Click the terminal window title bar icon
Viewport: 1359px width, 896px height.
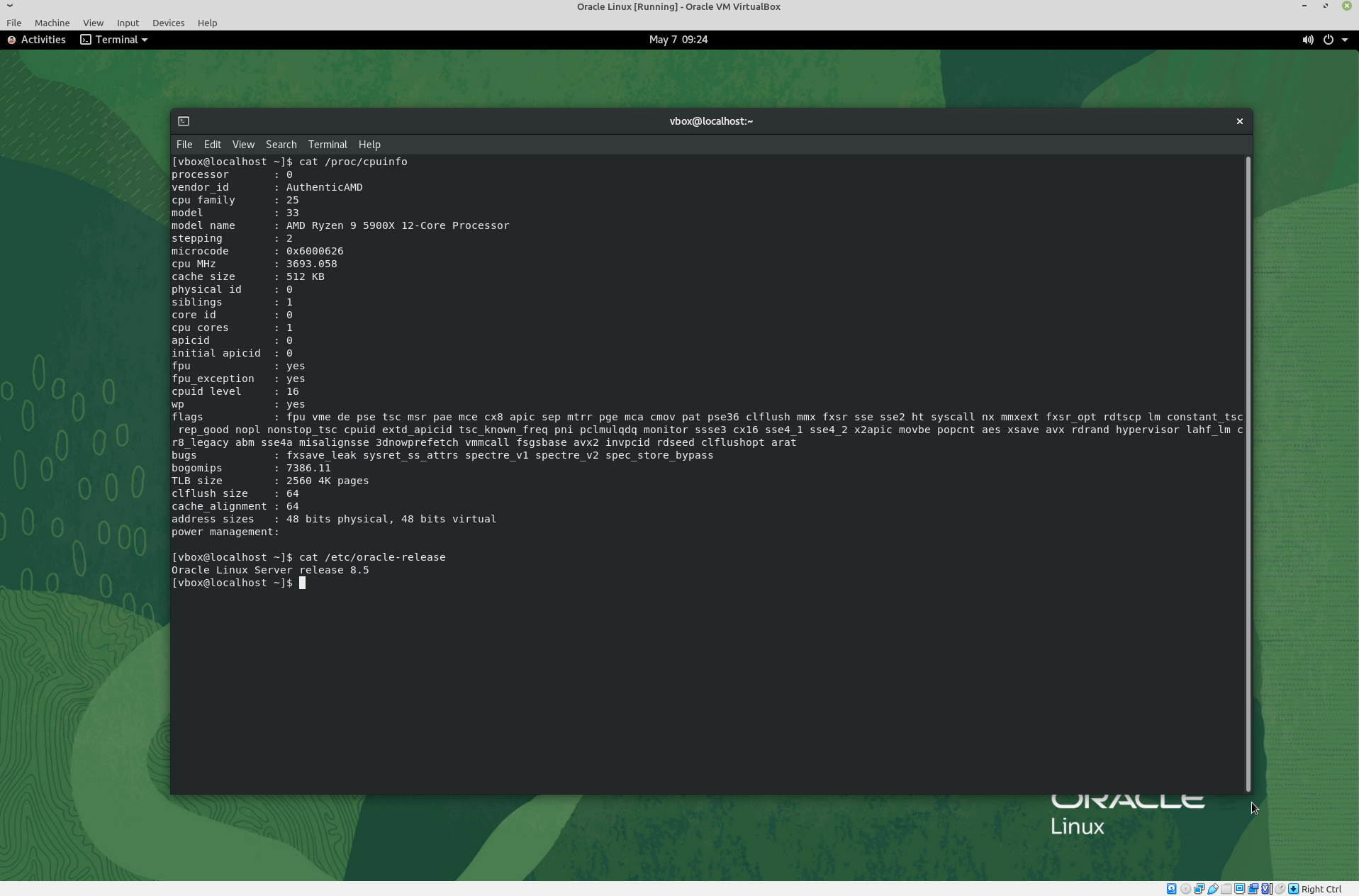(x=184, y=121)
